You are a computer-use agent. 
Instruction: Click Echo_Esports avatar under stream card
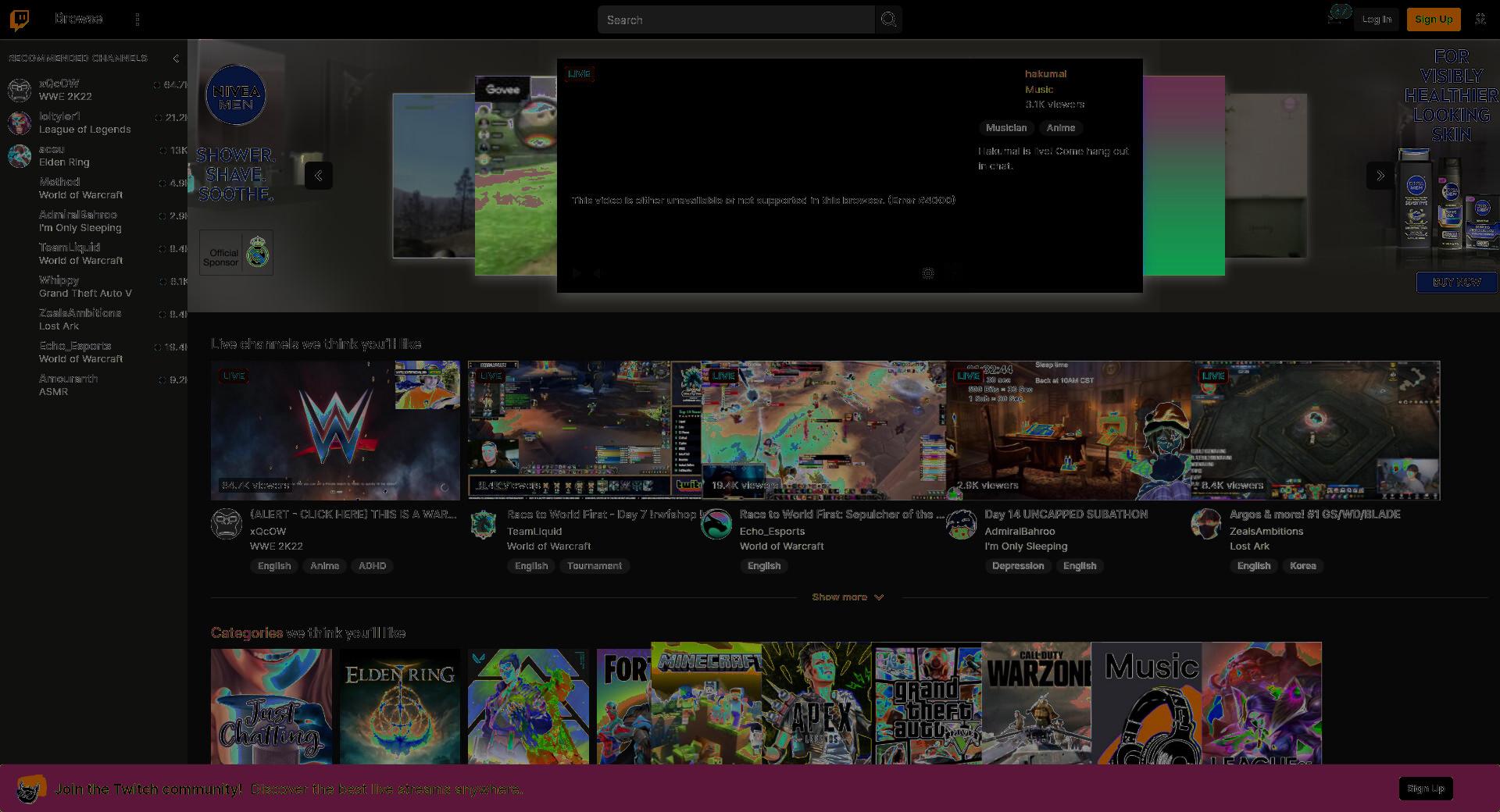[x=716, y=524]
